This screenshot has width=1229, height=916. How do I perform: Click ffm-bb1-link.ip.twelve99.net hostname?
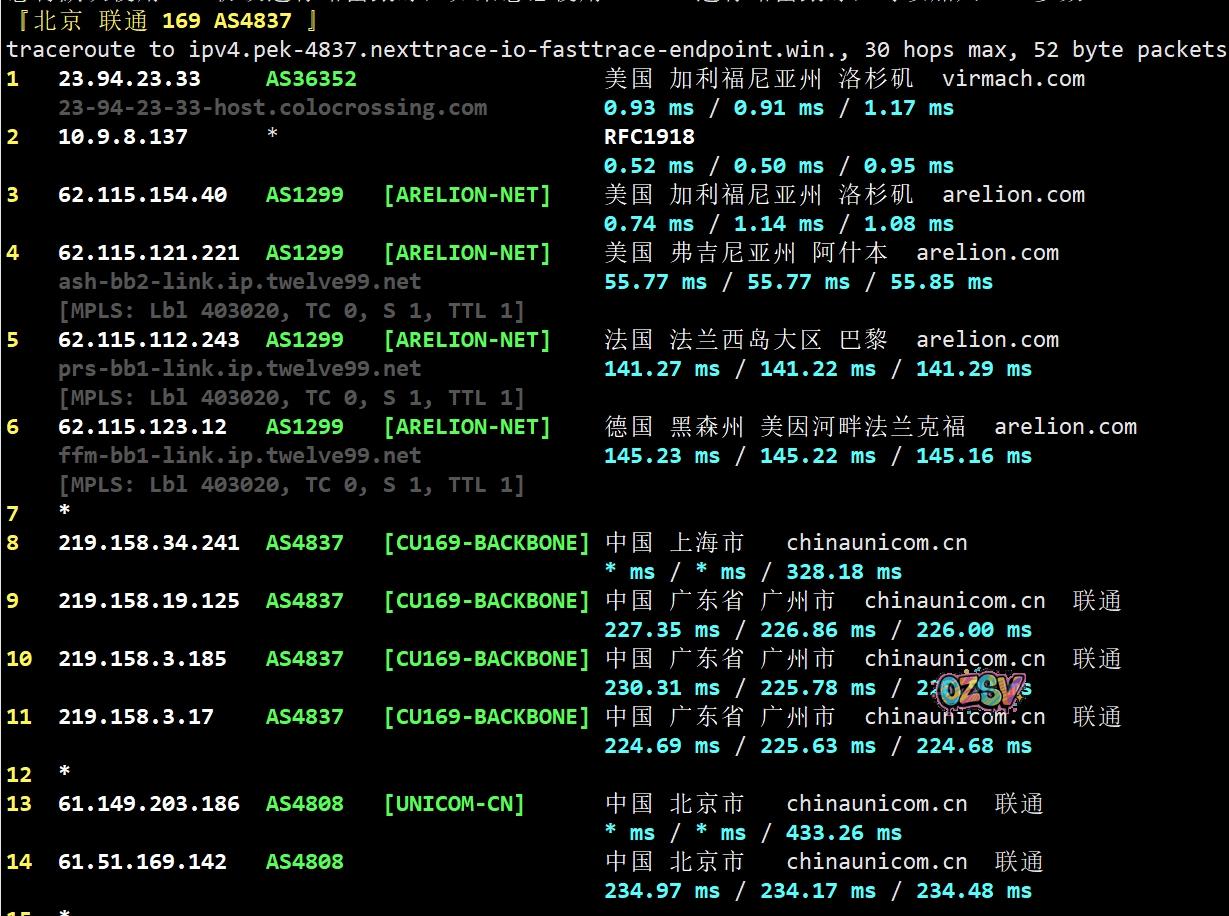point(239,456)
